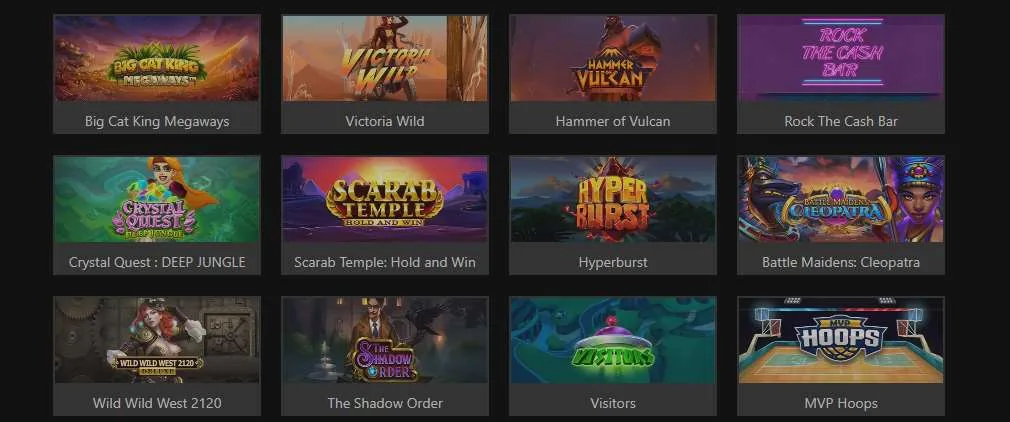Screen dimensions: 1010x422
Task: Click the Rock The Cash Bar neon image
Action: click(841, 58)
